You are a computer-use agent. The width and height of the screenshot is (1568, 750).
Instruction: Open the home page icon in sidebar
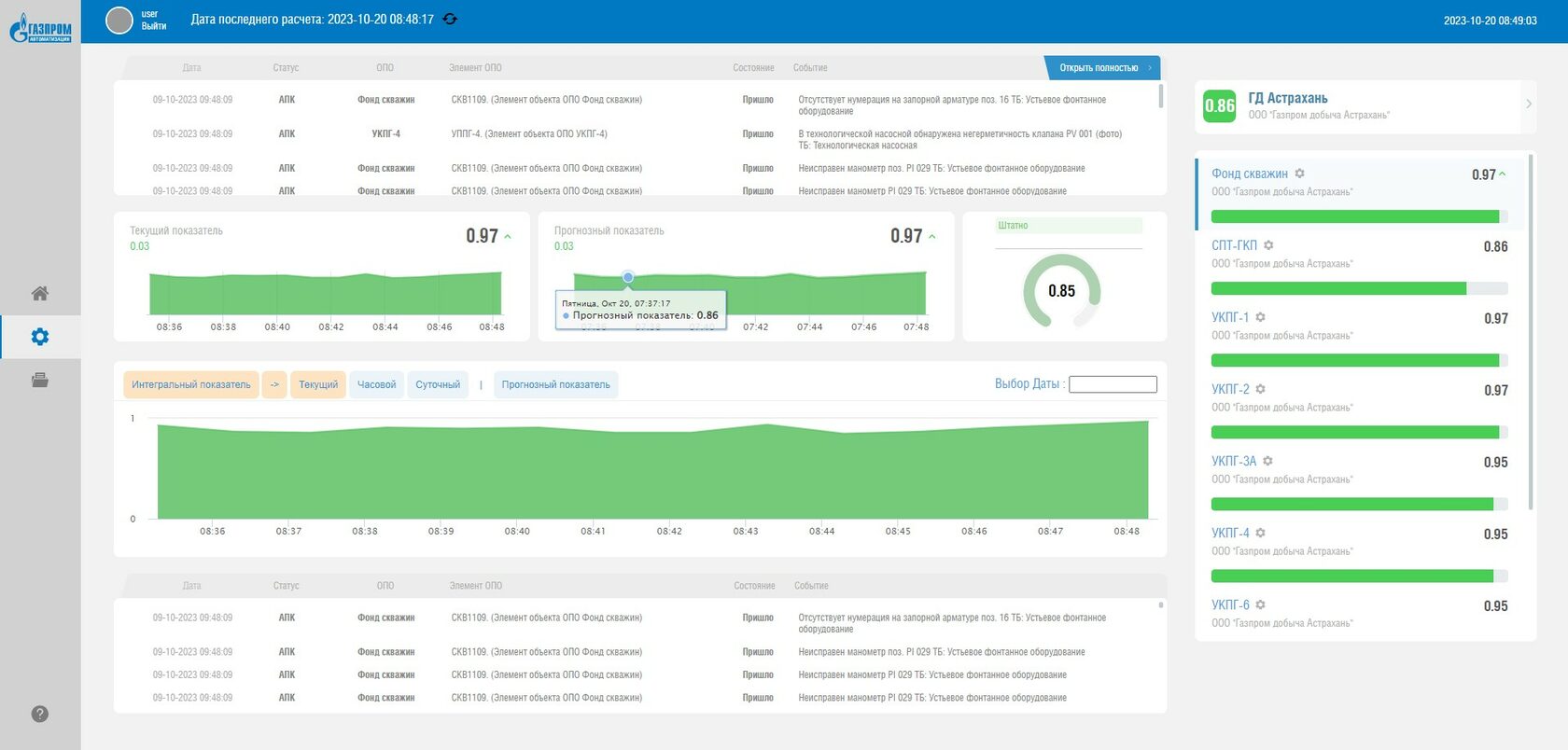[40, 293]
